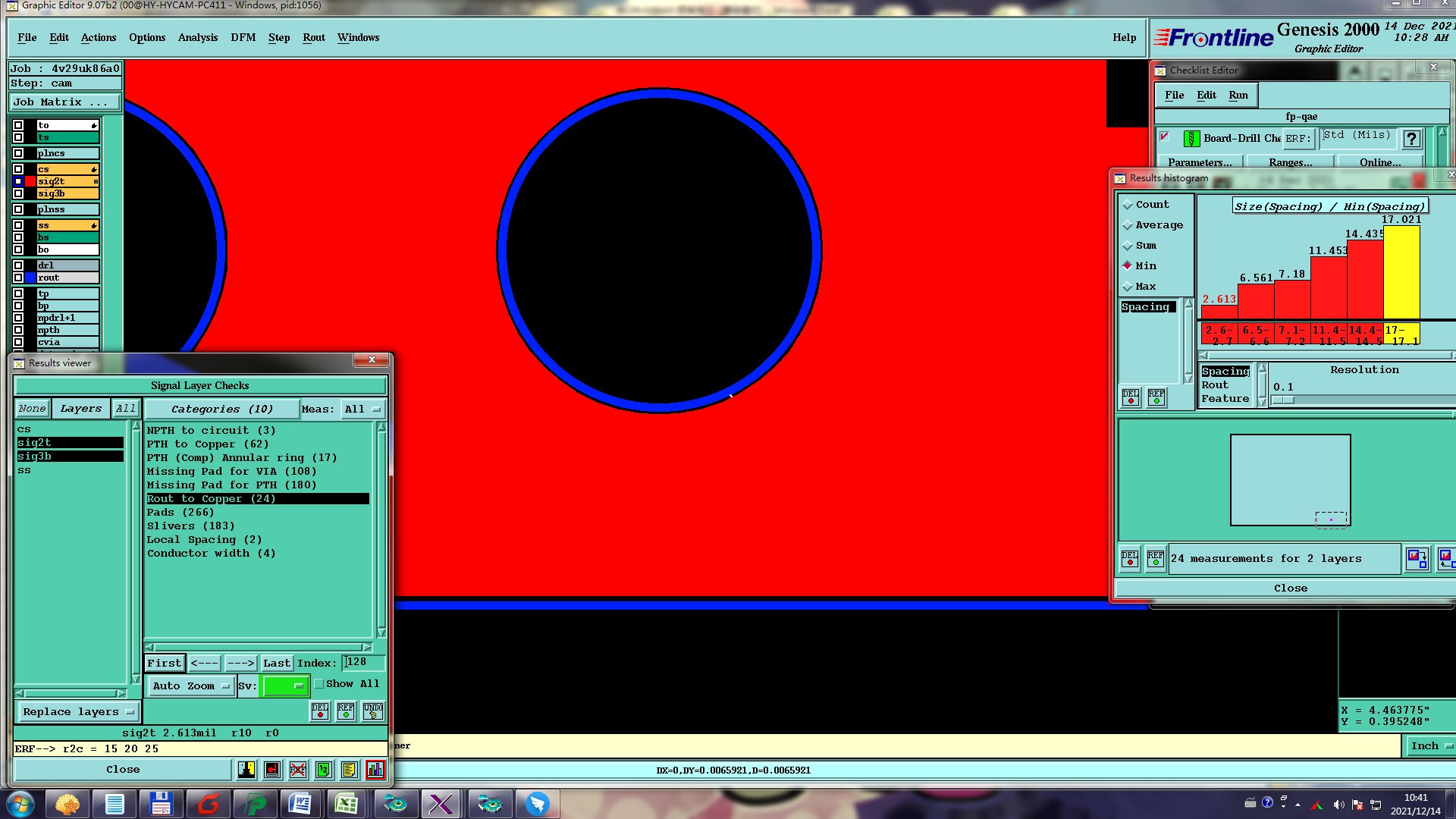The image size is (1456, 819).
Task: Click REF icon under histogram Spacing list
Action: pos(1156,397)
